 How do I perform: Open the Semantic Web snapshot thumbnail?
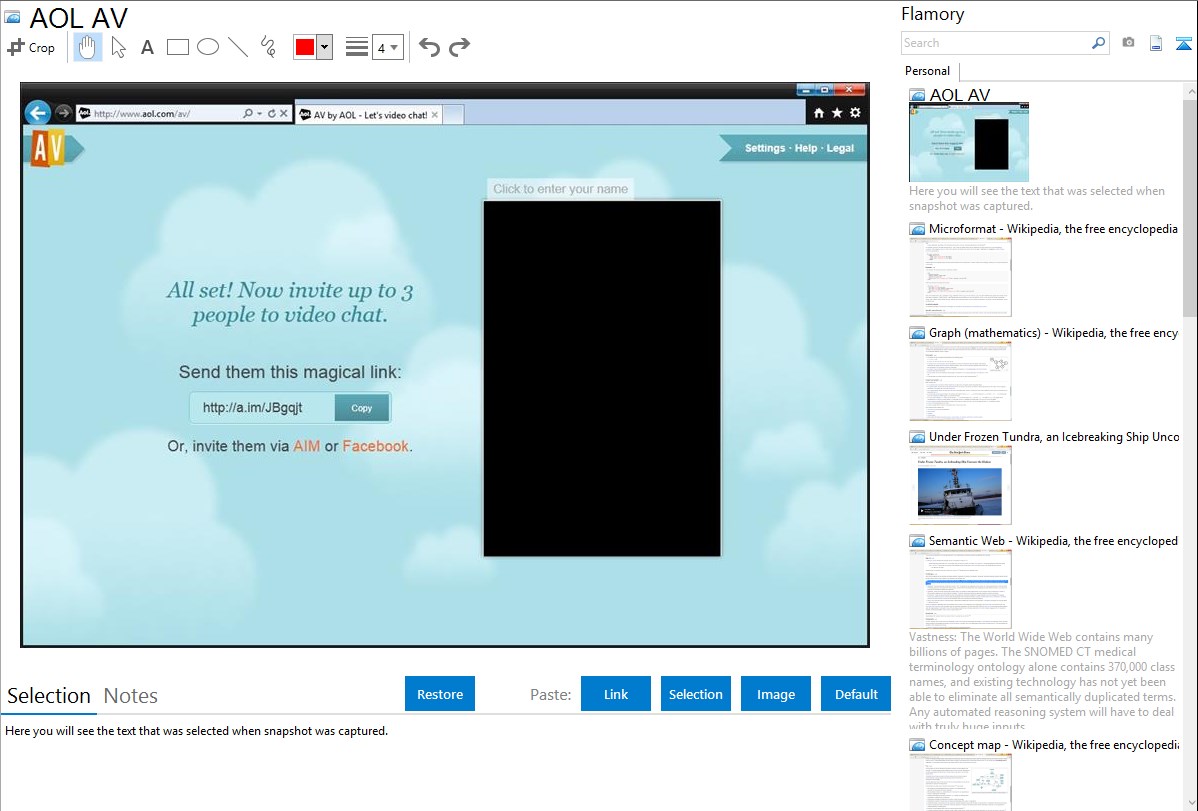tap(960, 589)
